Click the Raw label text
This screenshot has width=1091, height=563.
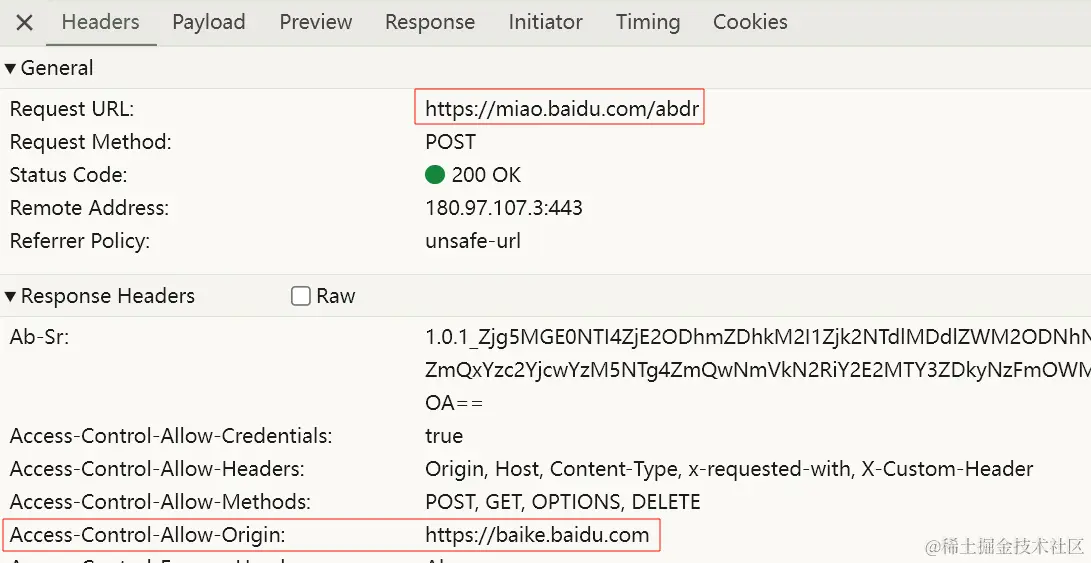tap(335, 296)
